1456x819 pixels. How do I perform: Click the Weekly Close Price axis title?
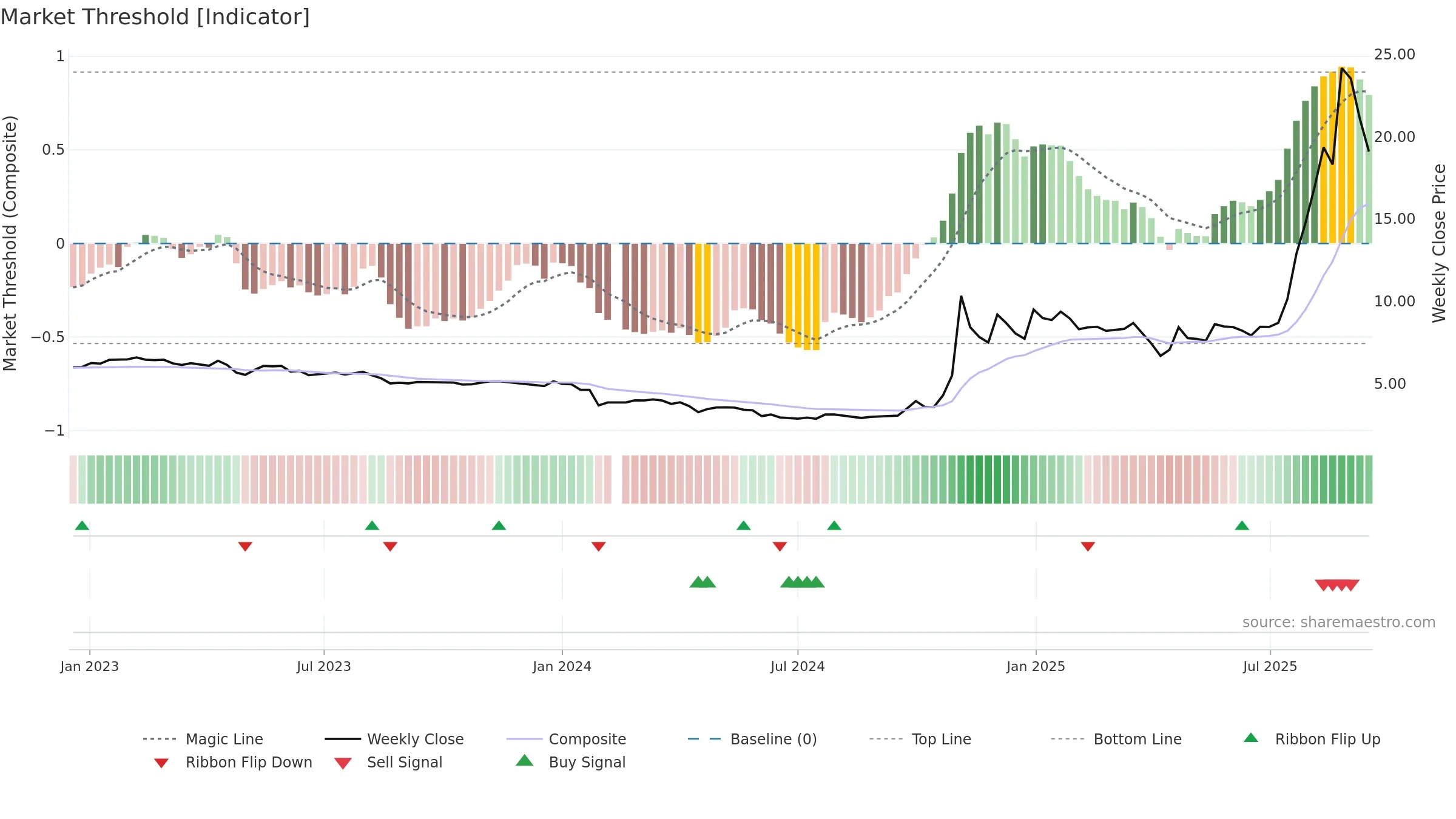click(1439, 243)
